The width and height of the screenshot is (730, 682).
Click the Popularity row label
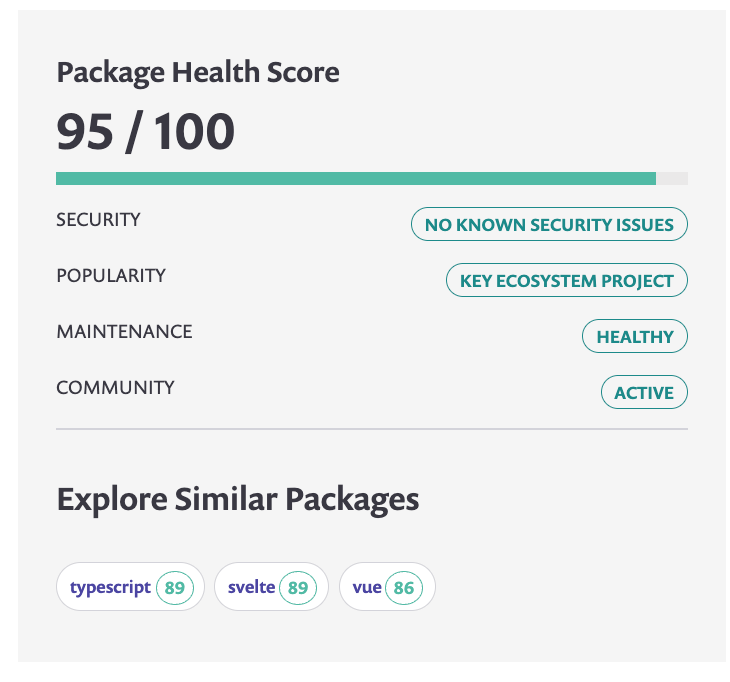click(x=111, y=275)
